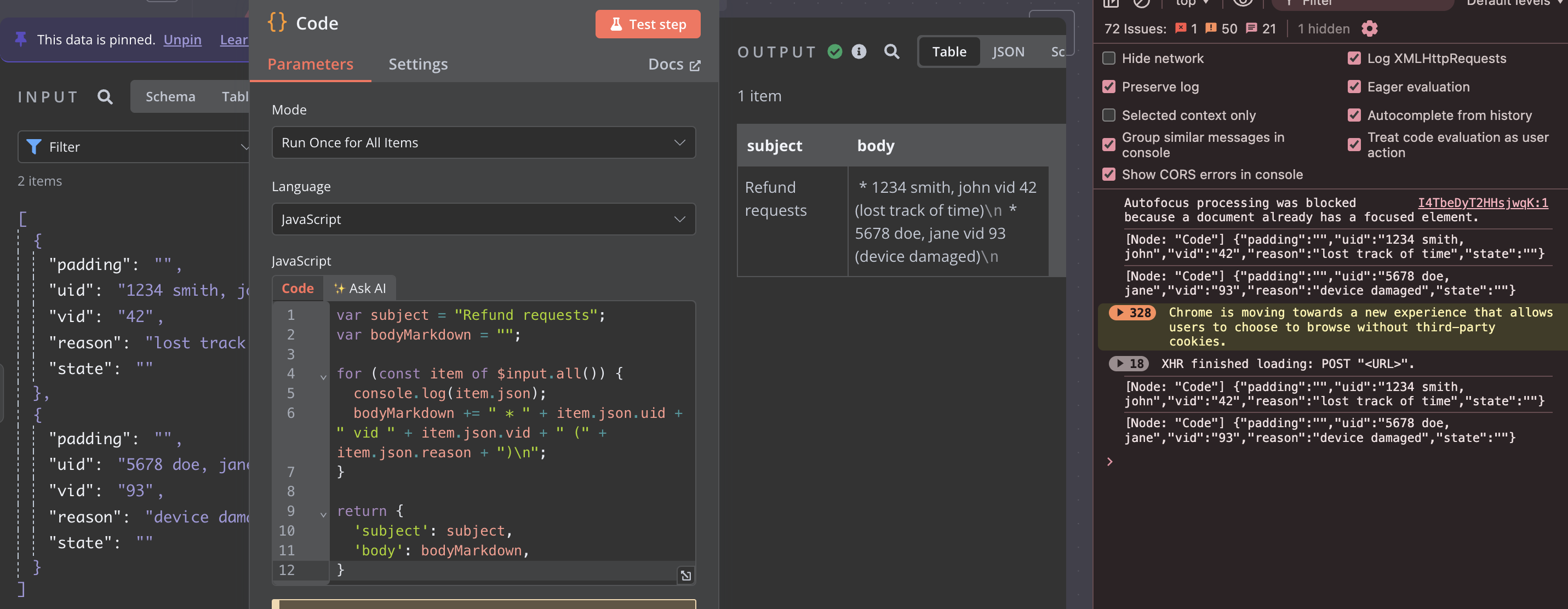Click the pin icon in pinned data banner
Viewport: 1568px width, 609px height.
coord(21,39)
